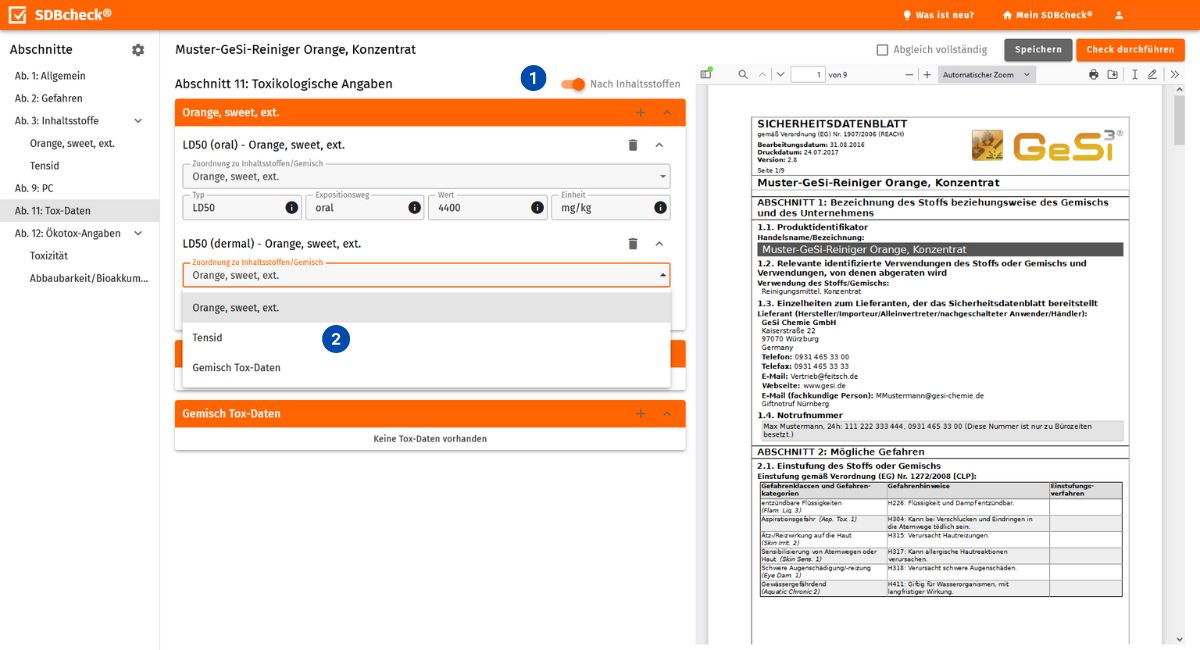
Task: Add an entry to Gemisch Tox-Daten with plus icon
Action: tap(641, 413)
